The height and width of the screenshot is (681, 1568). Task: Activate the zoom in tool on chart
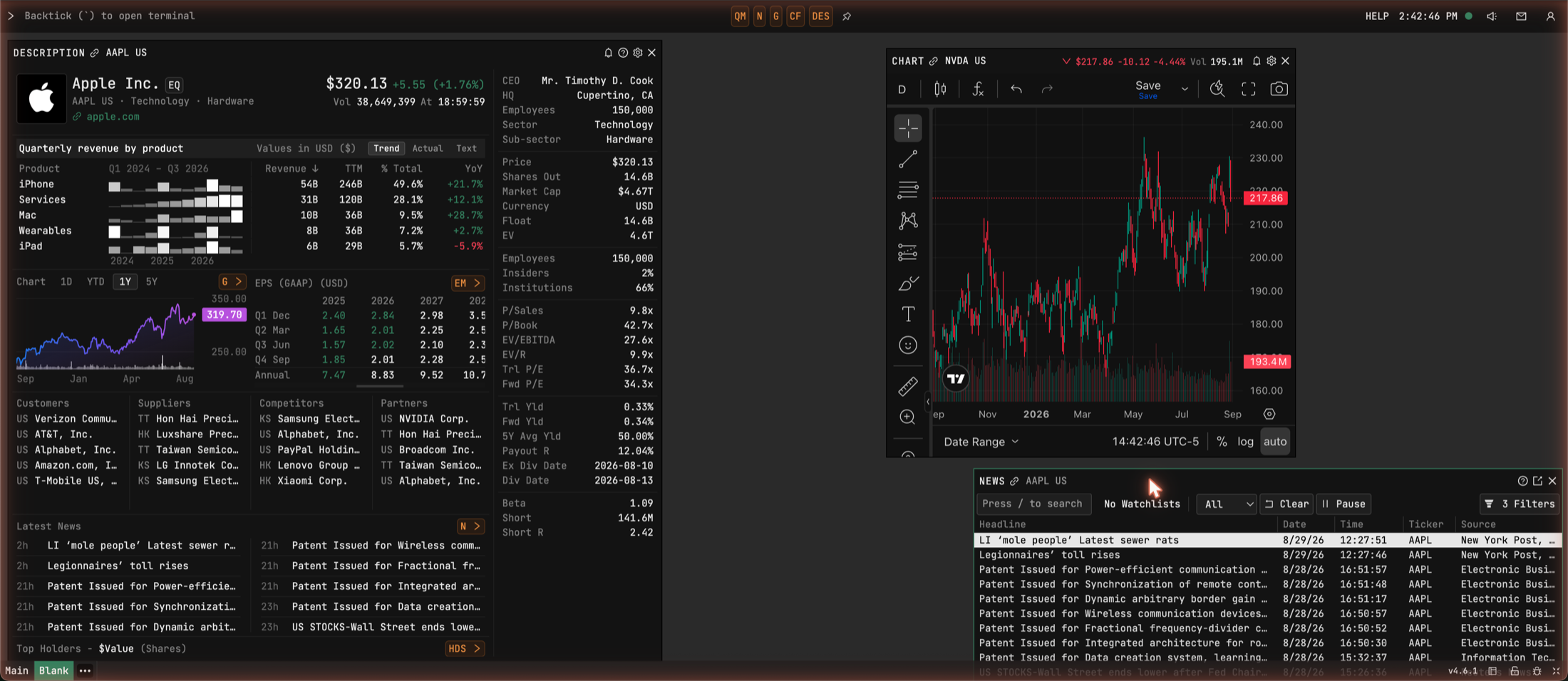click(x=907, y=417)
